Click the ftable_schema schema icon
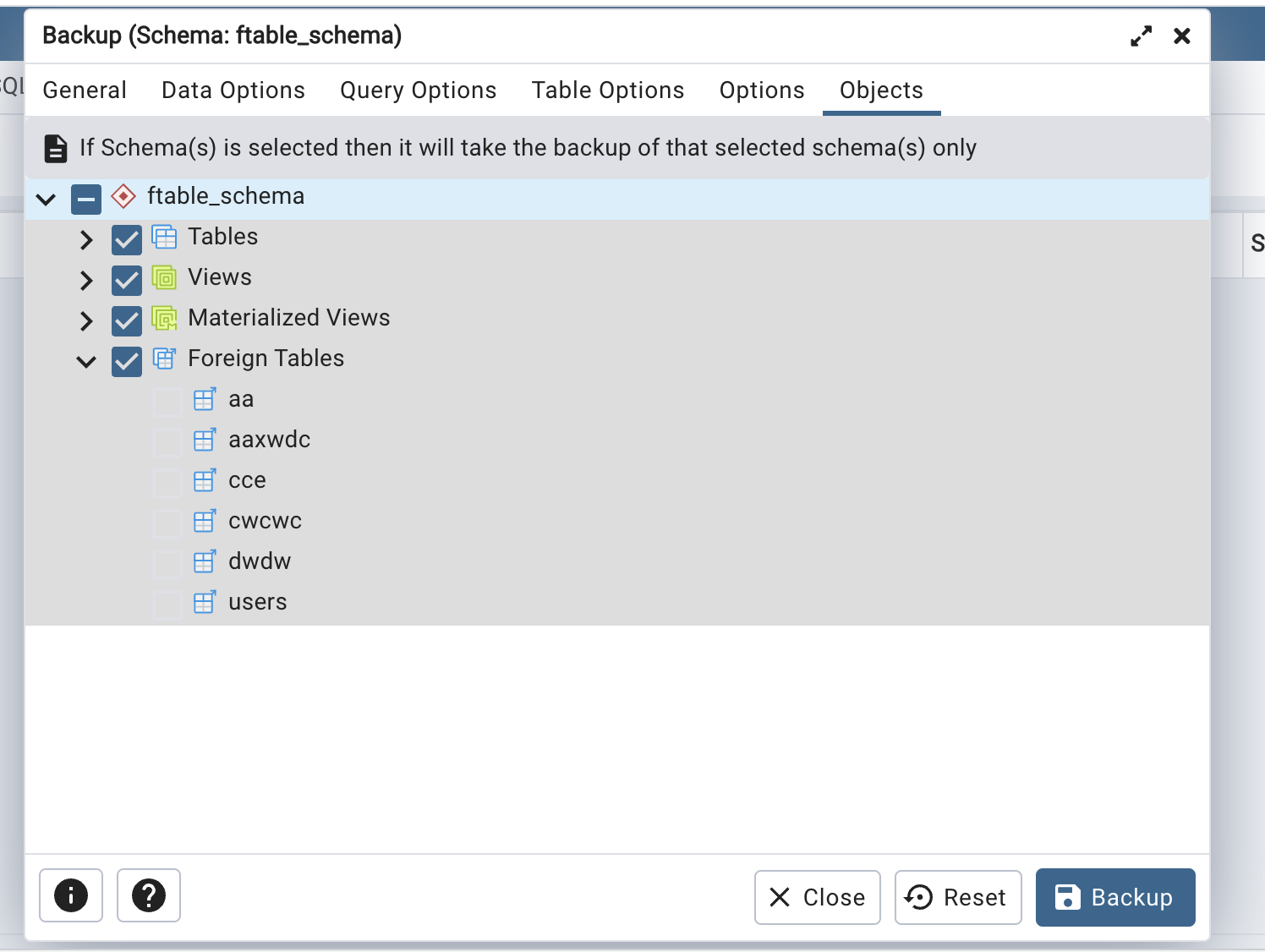This screenshot has height=952, width=1265. [x=123, y=196]
